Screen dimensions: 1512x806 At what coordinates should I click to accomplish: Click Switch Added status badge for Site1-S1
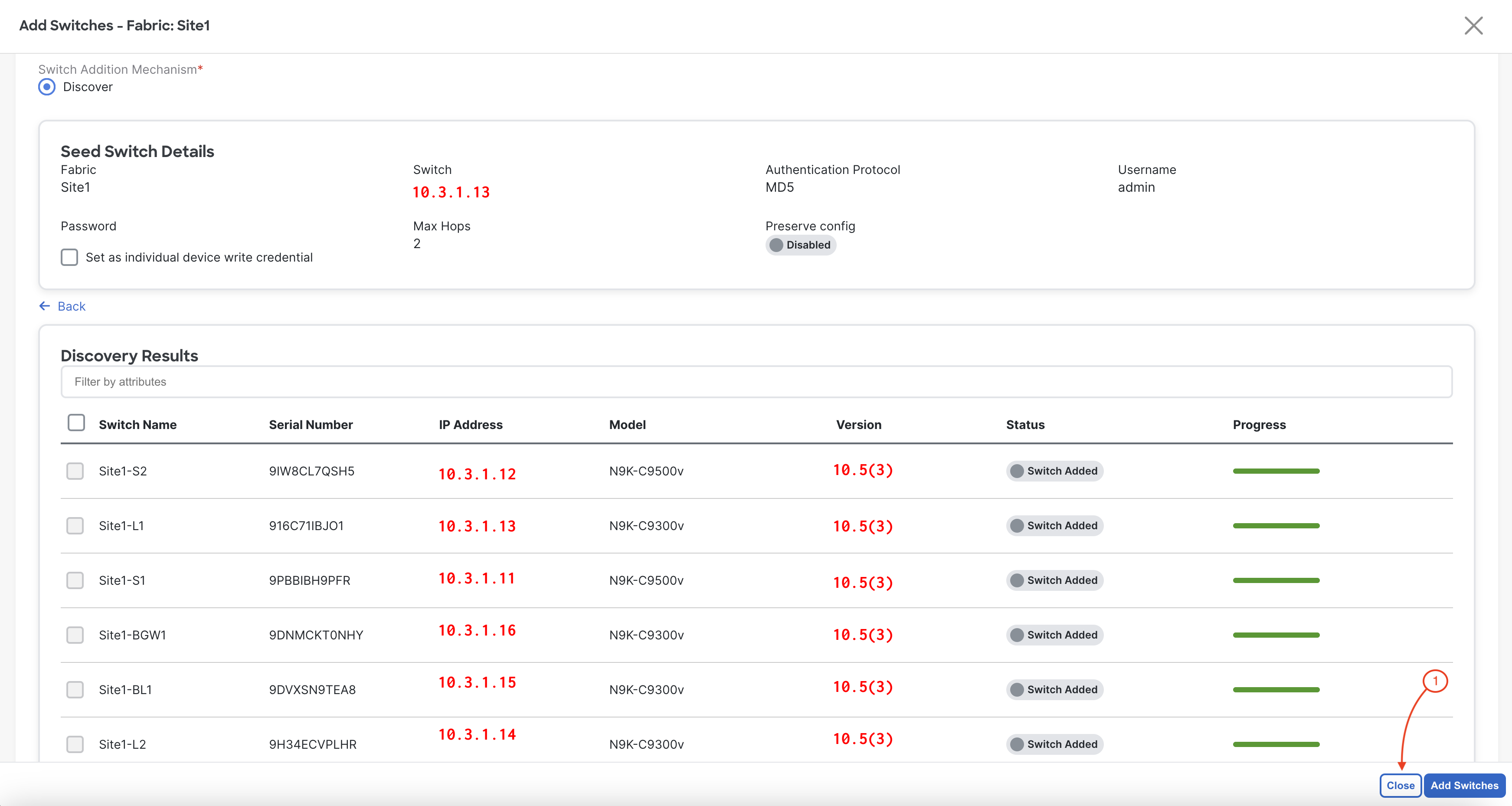(x=1054, y=580)
